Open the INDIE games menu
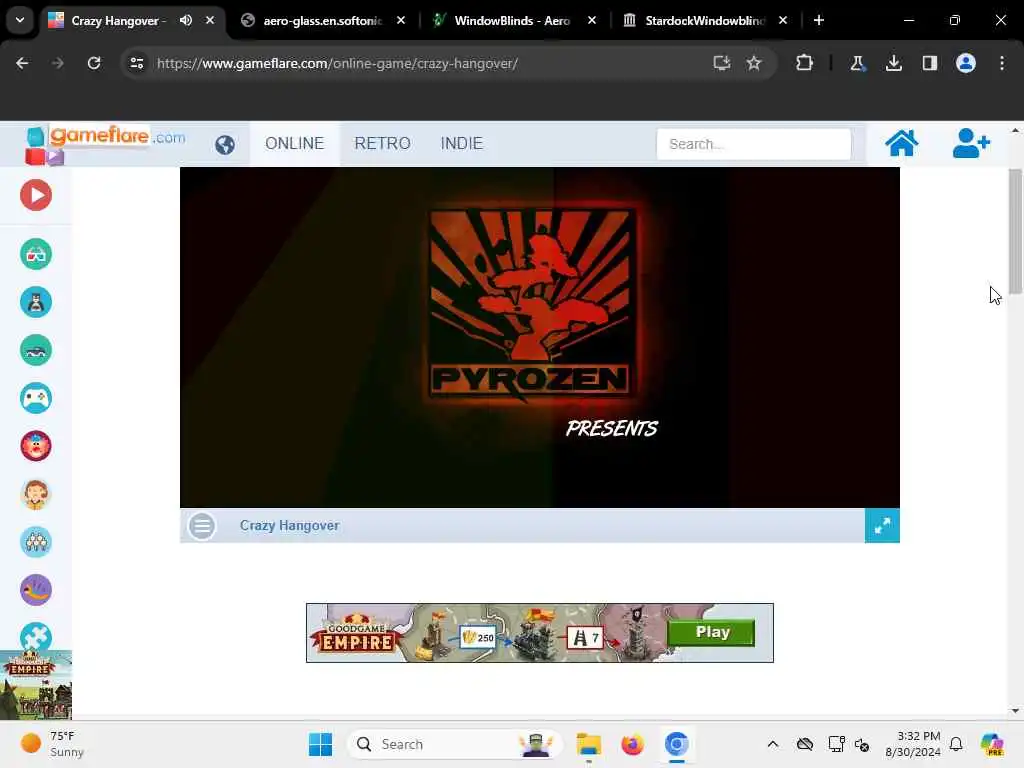Image resolution: width=1024 pixels, height=768 pixels. [x=462, y=144]
